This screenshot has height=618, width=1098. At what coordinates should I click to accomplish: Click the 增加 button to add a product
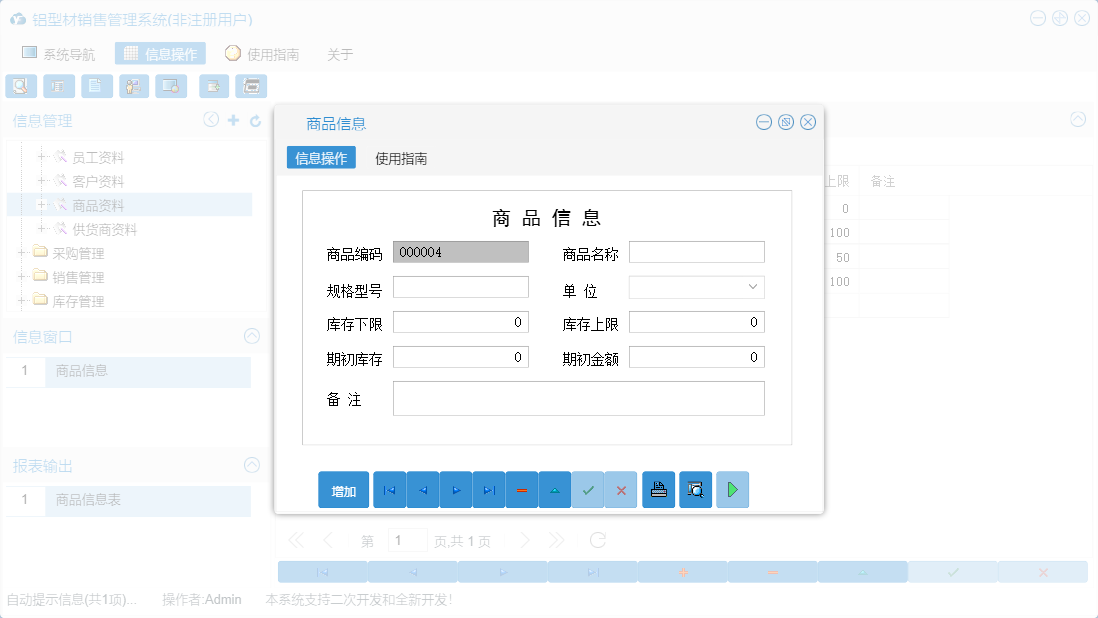tap(343, 490)
